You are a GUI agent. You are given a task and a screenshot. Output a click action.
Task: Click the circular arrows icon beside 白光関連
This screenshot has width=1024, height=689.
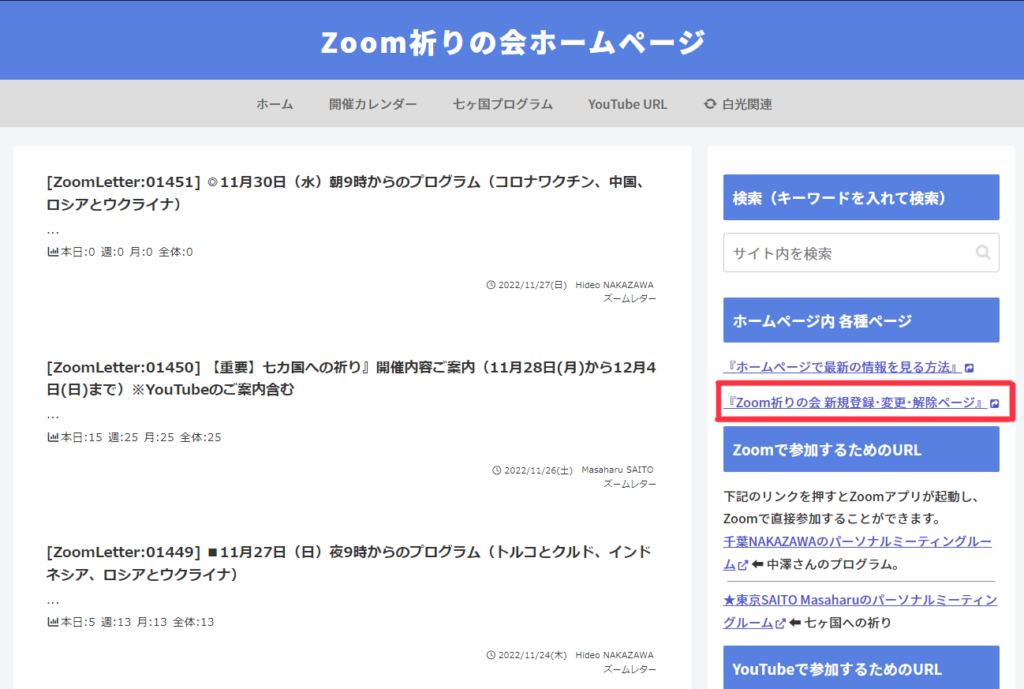coord(710,104)
